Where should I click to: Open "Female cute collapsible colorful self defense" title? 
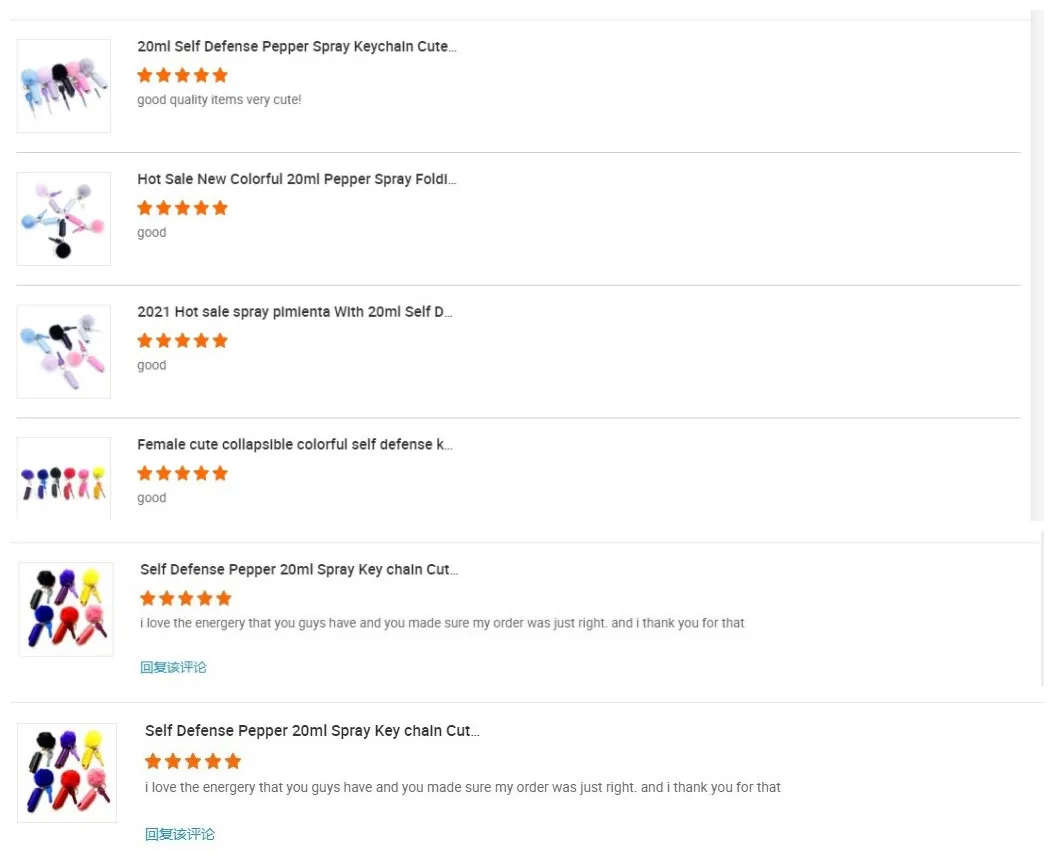tap(294, 445)
